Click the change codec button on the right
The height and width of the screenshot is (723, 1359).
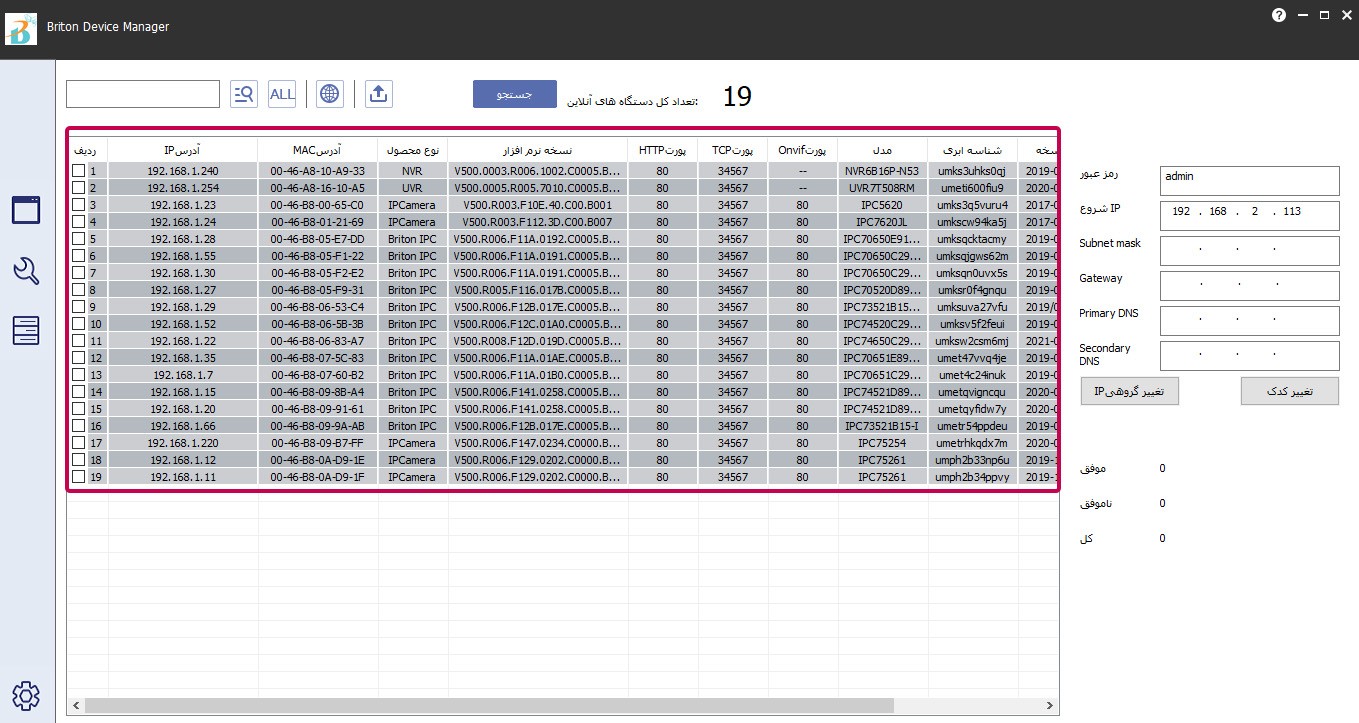(1289, 391)
